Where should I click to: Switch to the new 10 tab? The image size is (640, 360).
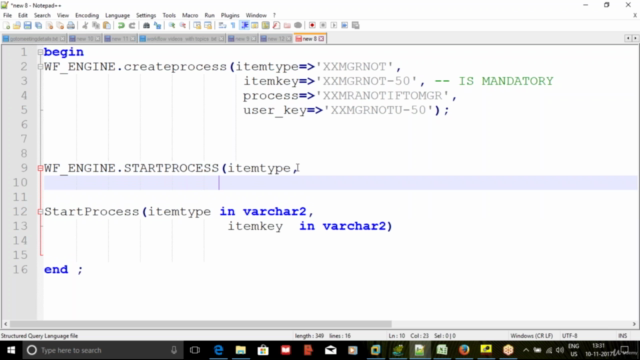tap(84, 39)
